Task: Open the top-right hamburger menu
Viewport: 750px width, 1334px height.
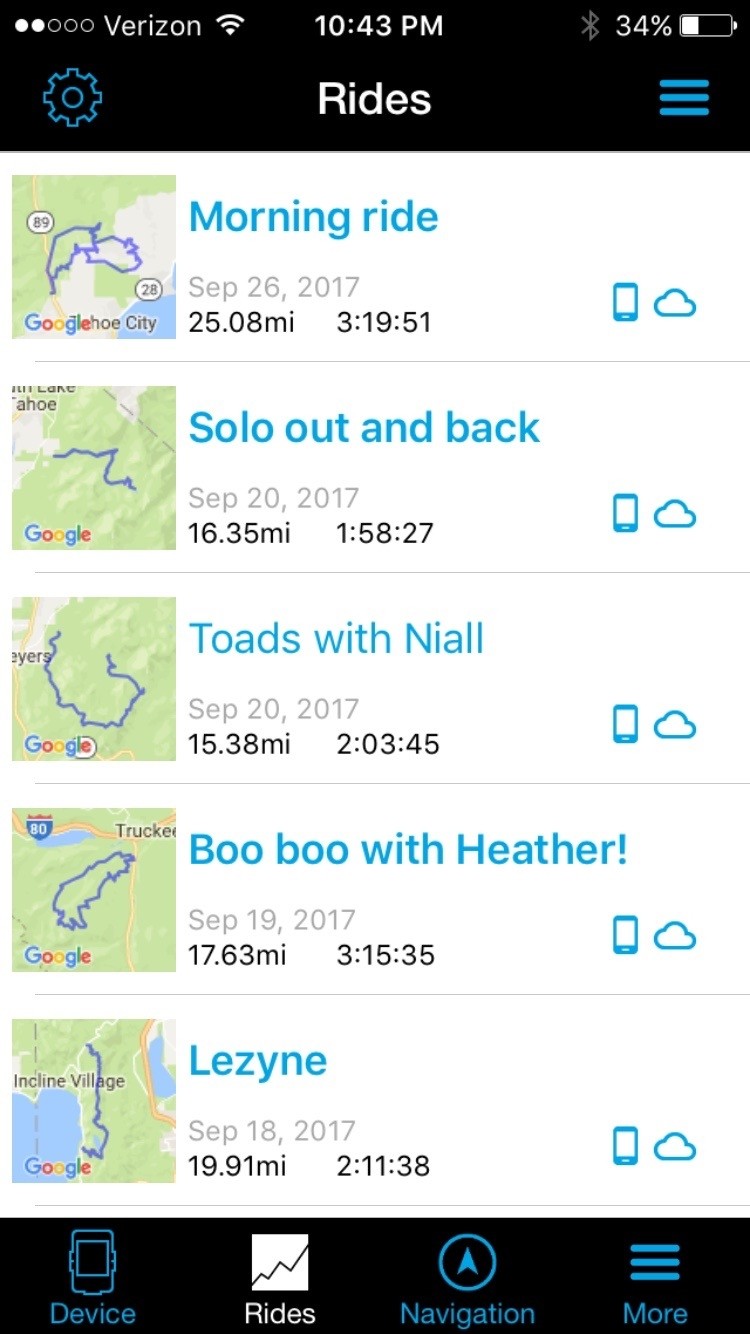Action: (685, 98)
